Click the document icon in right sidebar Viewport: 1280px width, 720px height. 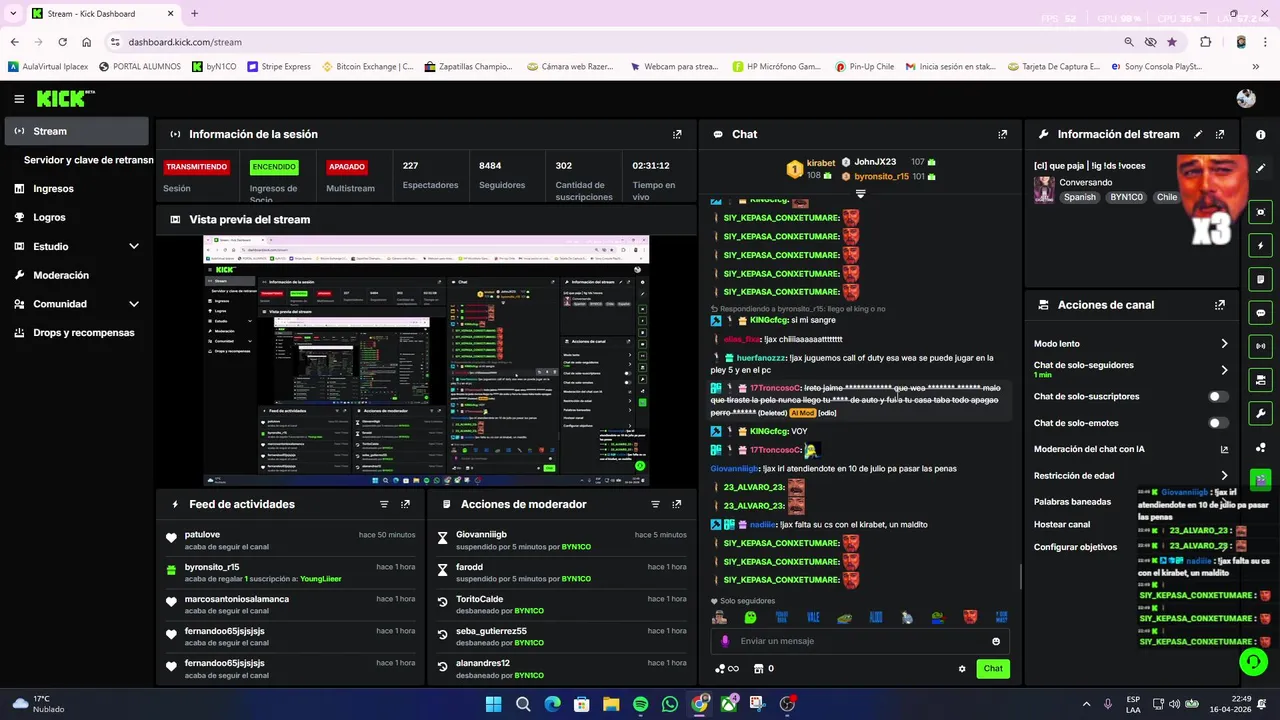point(1260,279)
